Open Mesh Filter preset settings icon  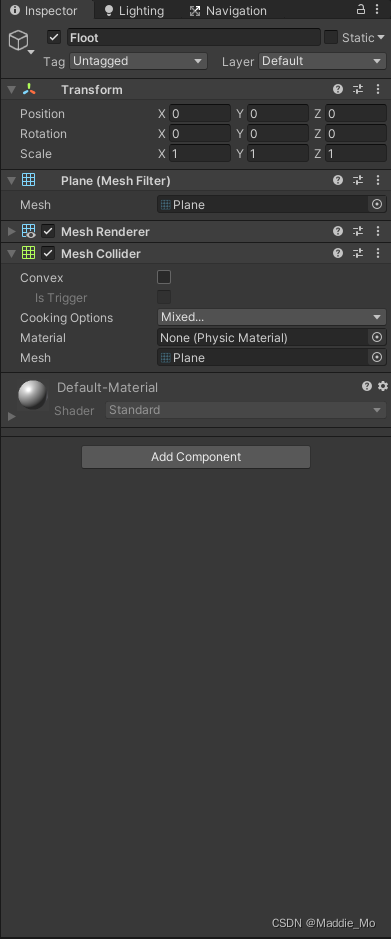[358, 180]
